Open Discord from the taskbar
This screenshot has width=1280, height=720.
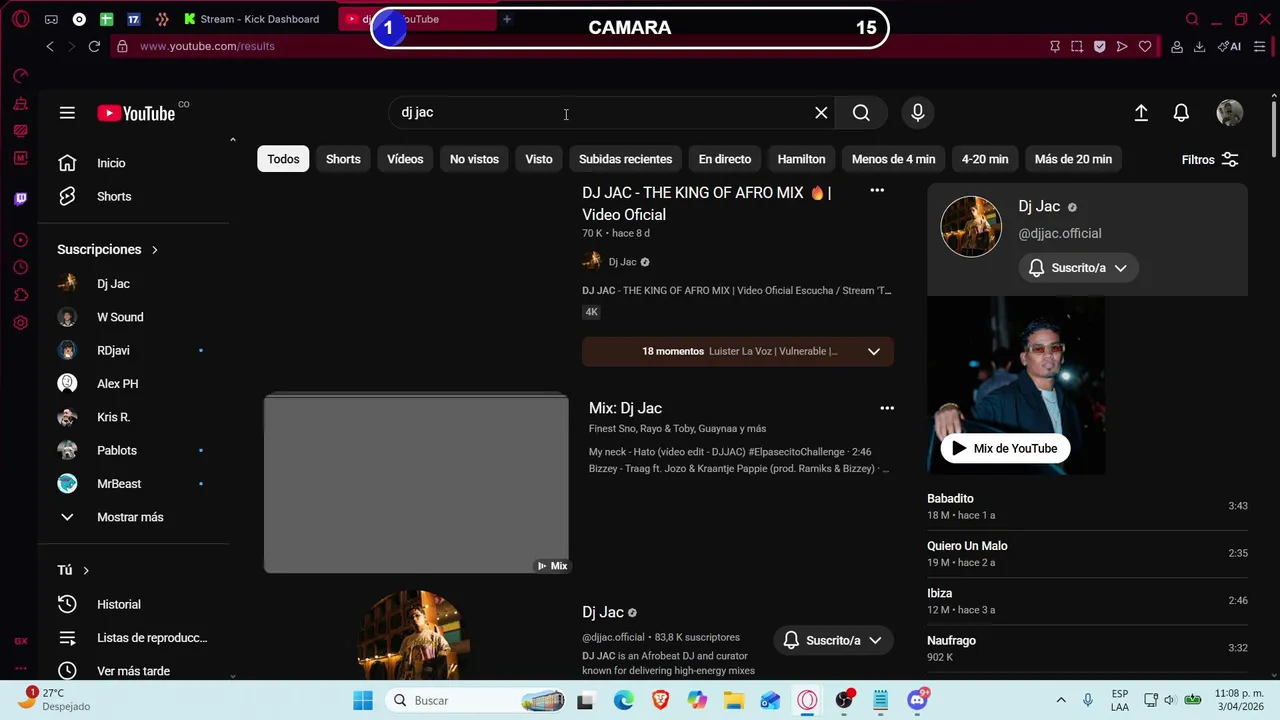[x=918, y=700]
